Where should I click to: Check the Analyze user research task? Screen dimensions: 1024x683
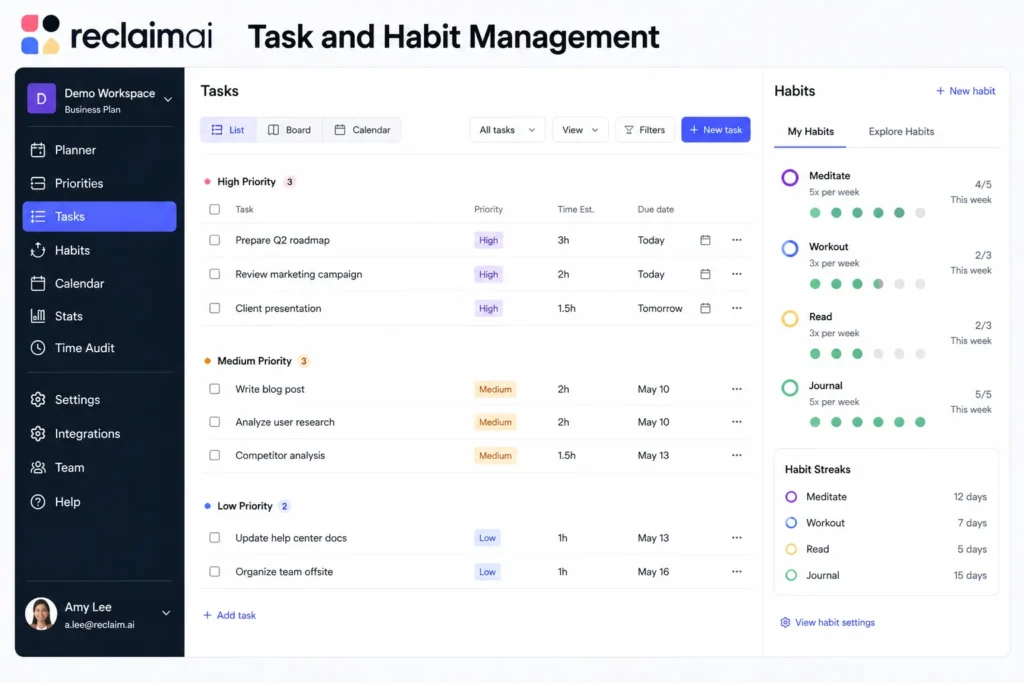(214, 422)
